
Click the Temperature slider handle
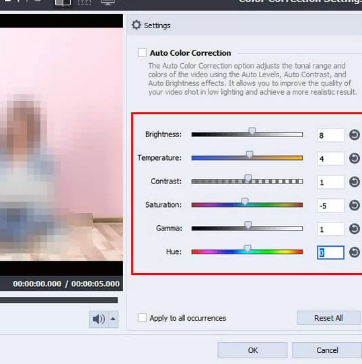coord(249,154)
